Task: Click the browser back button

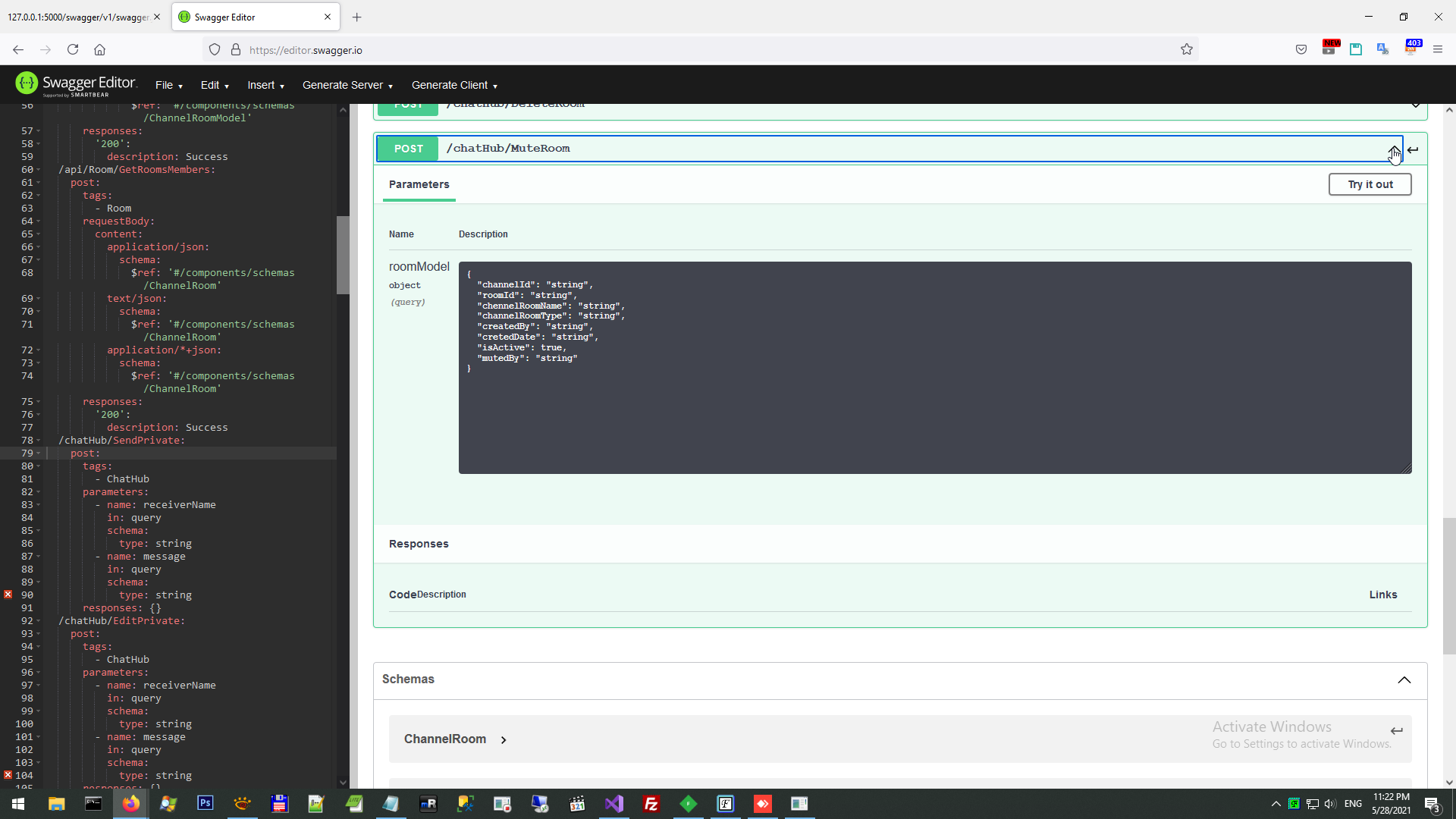Action: coord(17,49)
